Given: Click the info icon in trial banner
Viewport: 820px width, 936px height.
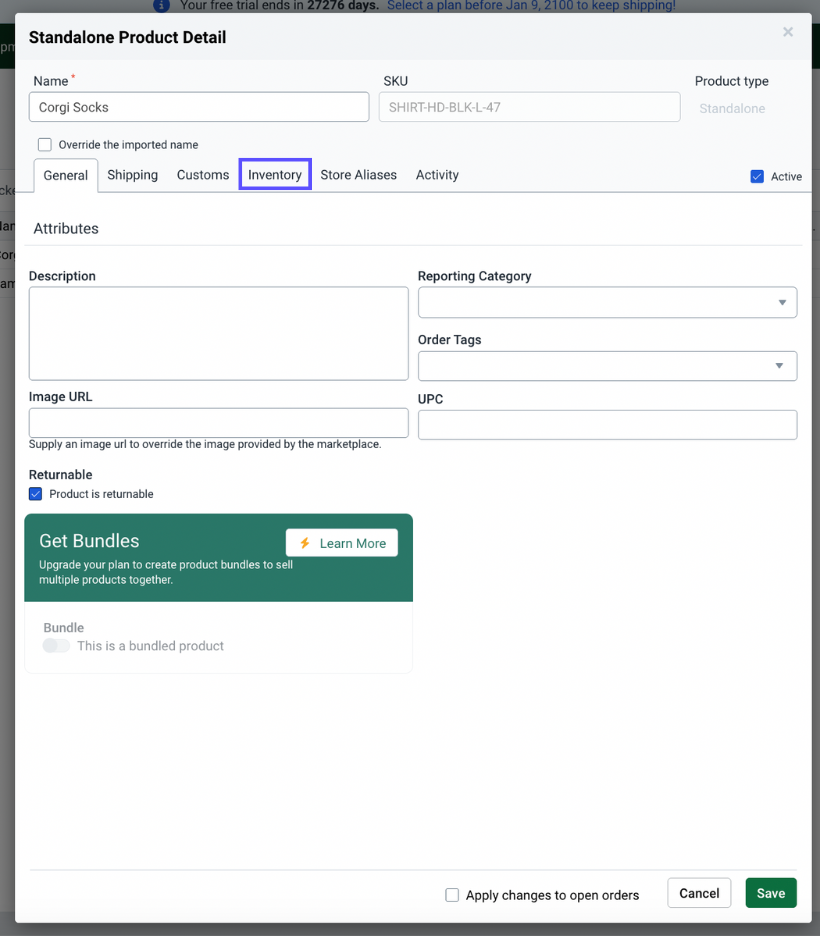Looking at the screenshot, I should point(161,5).
